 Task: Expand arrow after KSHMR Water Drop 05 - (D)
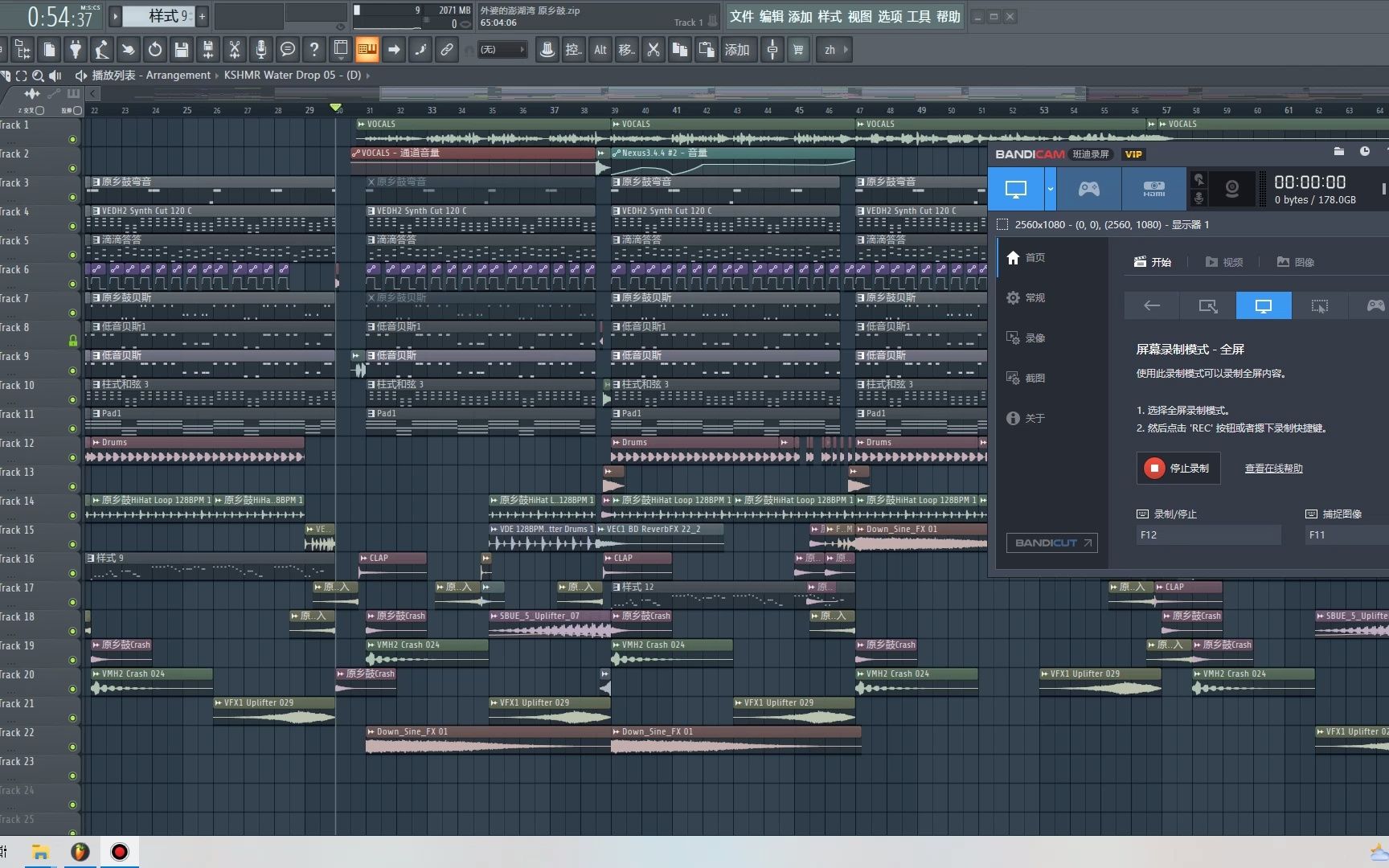(x=368, y=75)
